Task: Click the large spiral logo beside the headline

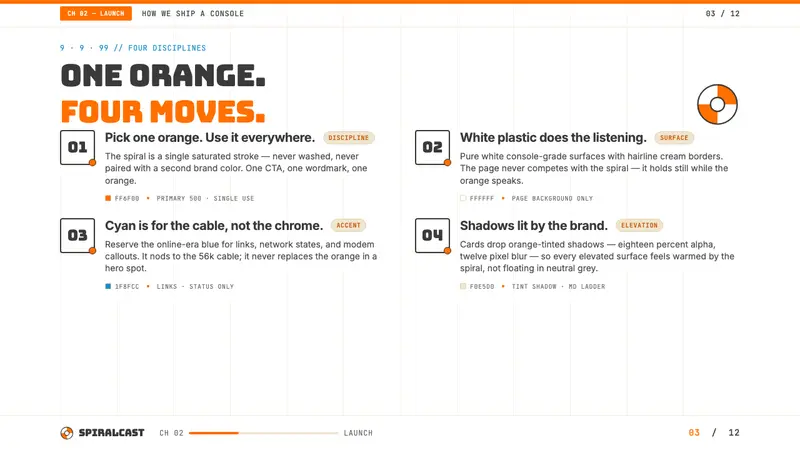Action: click(717, 105)
